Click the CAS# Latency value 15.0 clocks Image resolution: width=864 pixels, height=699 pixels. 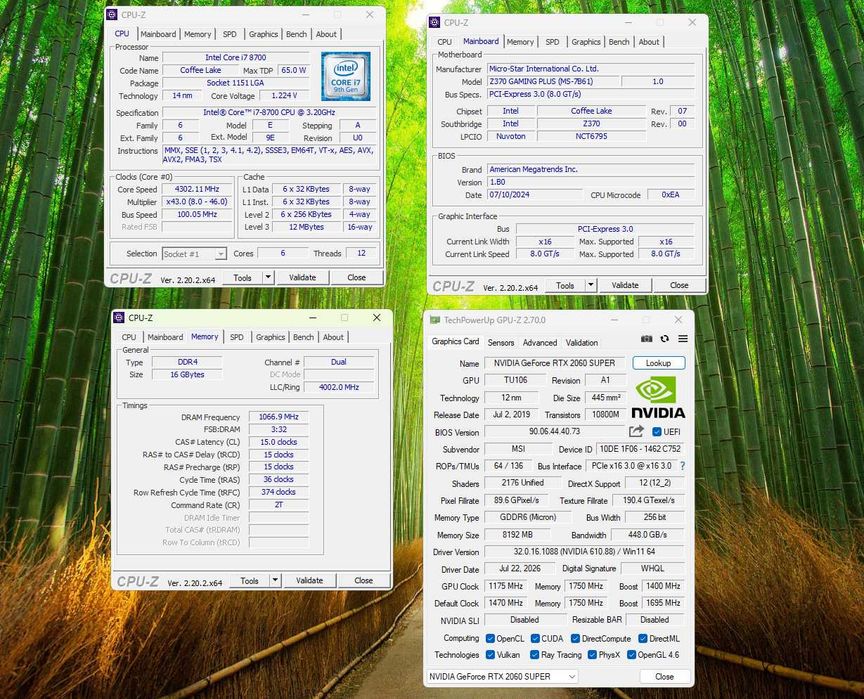click(x=278, y=442)
